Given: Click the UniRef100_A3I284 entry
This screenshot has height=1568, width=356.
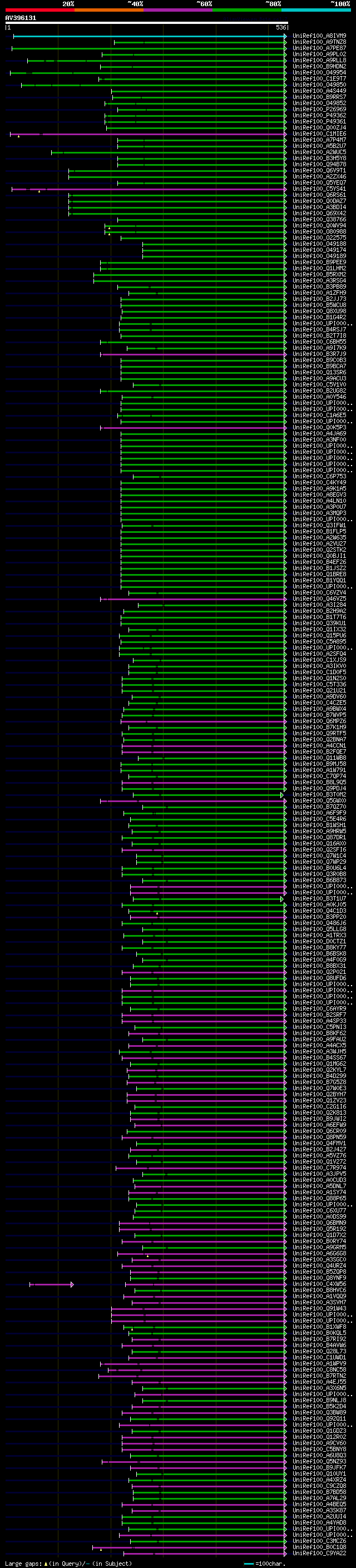Looking at the screenshot, I should [319, 605].
